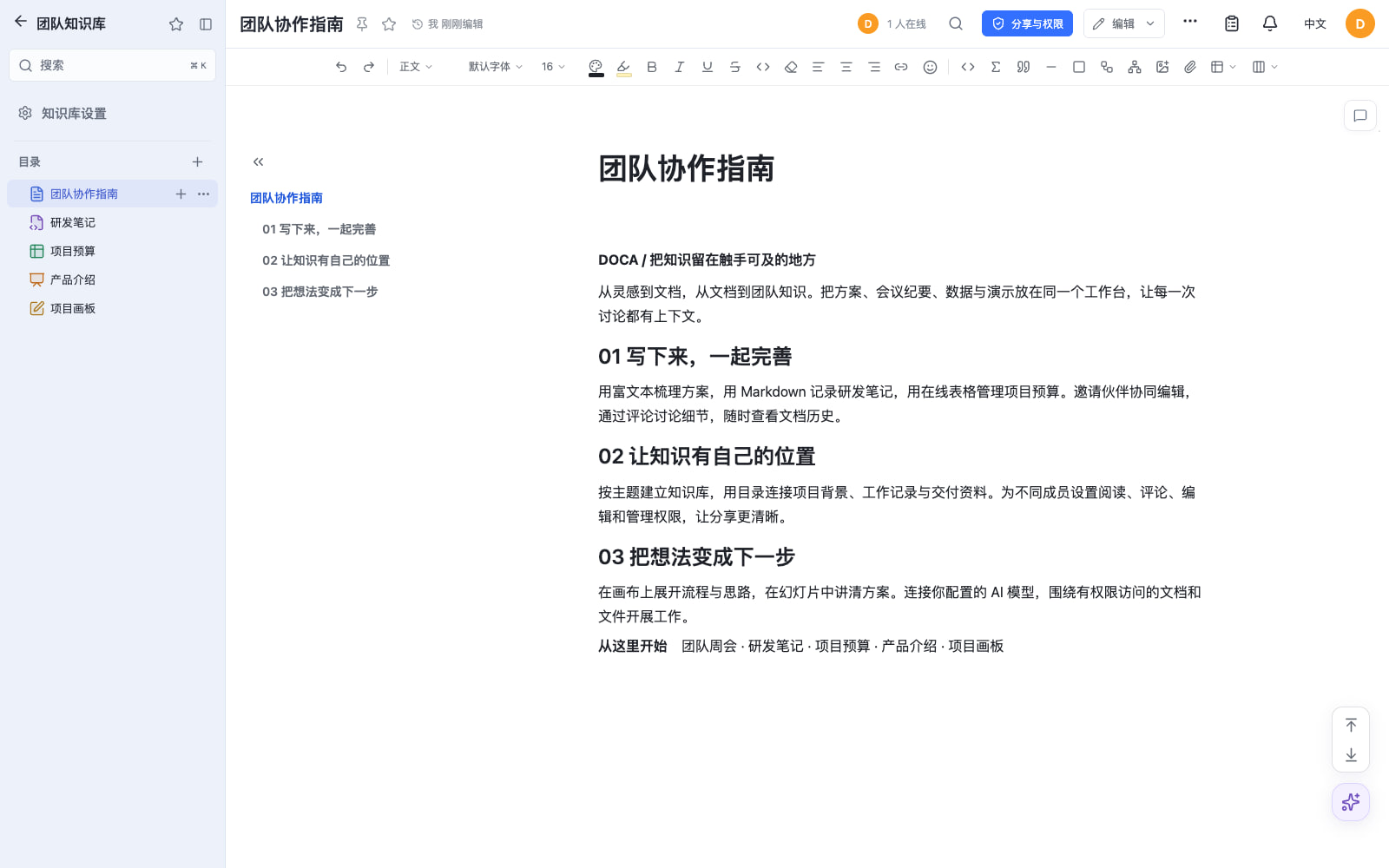This screenshot has width=1389, height=868.
Task: Insert an image
Action: pyautogui.click(x=1162, y=67)
